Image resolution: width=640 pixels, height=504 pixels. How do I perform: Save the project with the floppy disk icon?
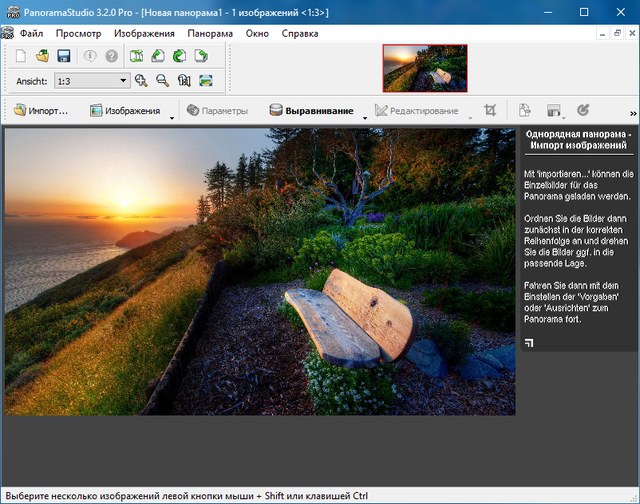(63, 56)
